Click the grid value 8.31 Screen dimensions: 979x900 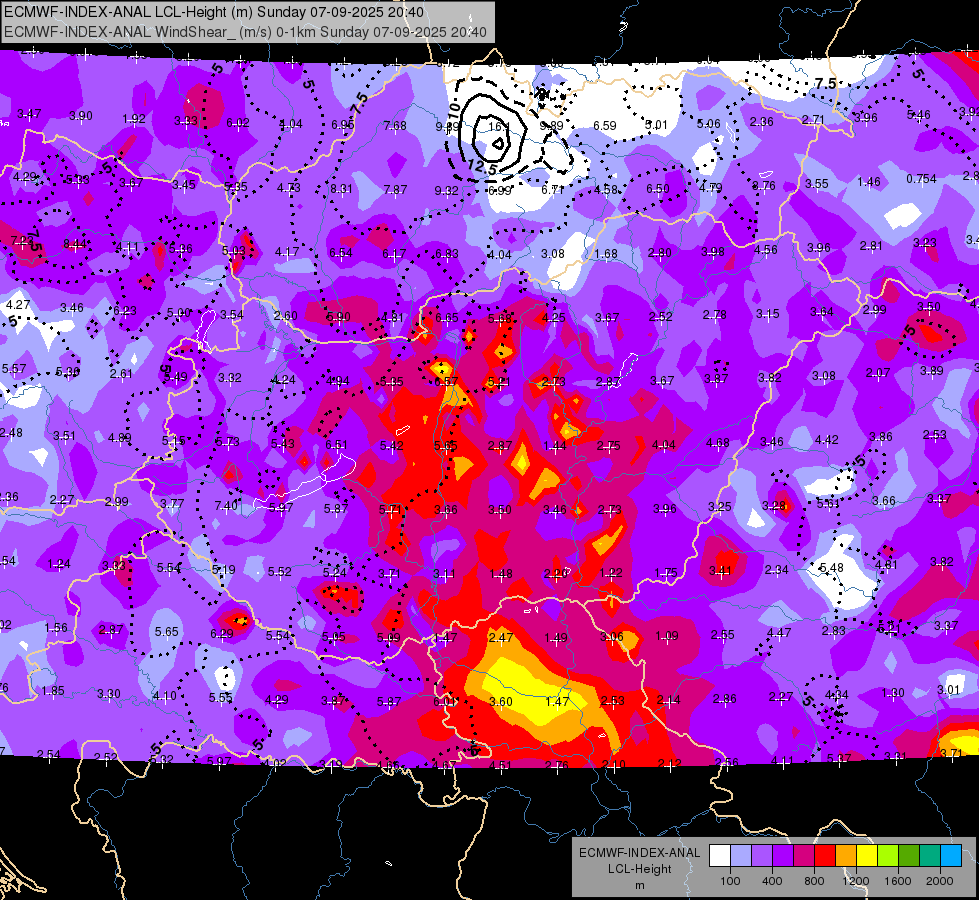[342, 189]
